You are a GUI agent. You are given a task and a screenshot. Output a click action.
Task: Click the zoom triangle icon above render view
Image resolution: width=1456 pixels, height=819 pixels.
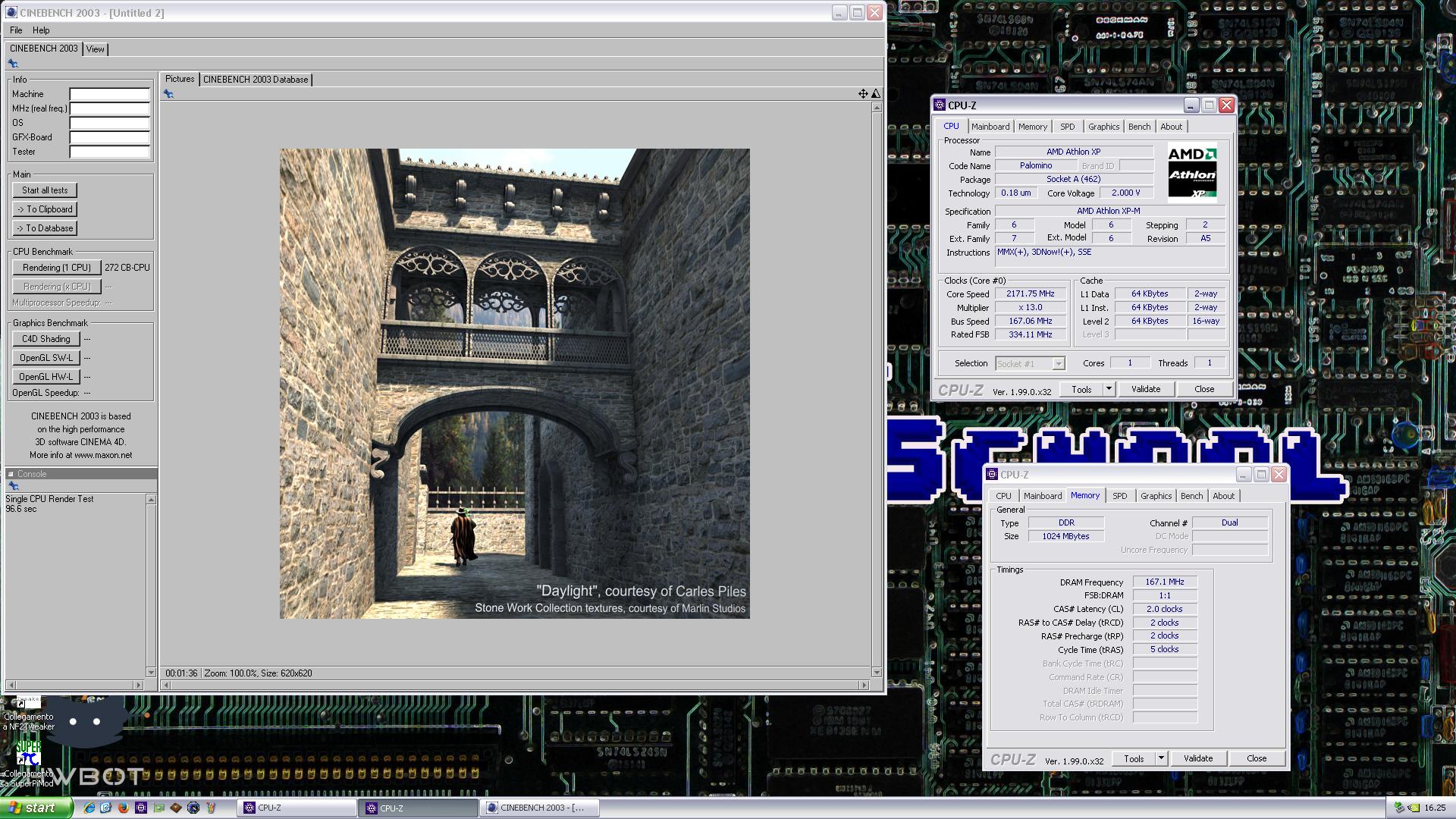(876, 94)
